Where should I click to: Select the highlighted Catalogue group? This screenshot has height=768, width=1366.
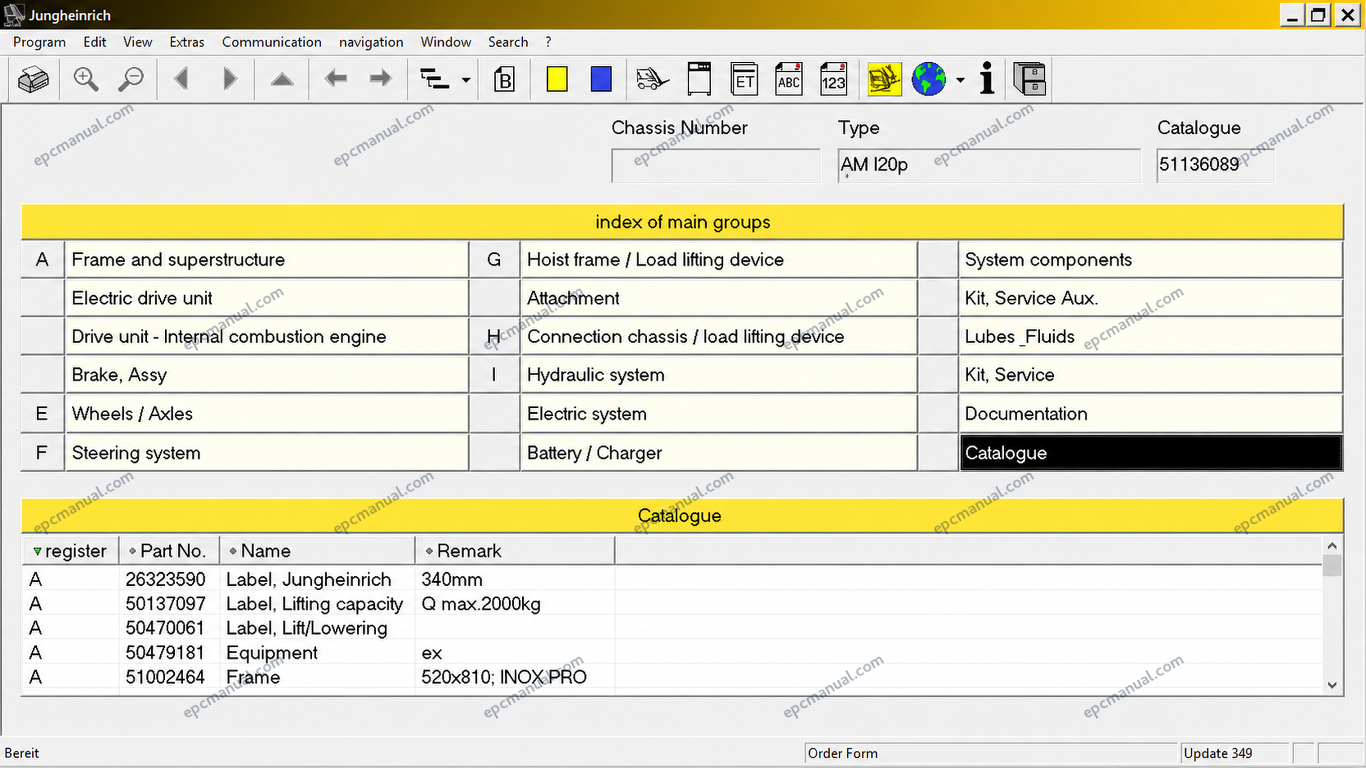coord(1150,453)
